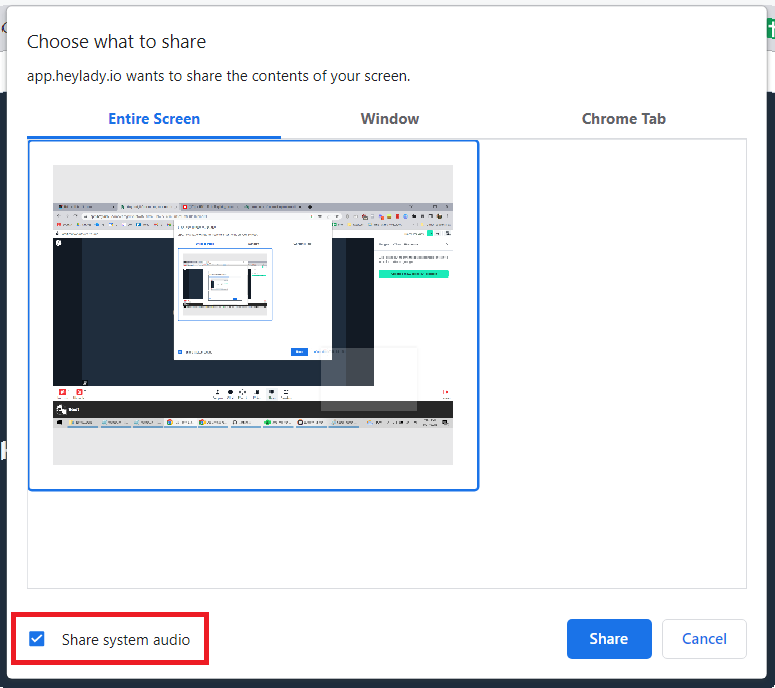Cancel the screen sharing dialog
This screenshot has height=688, width=775.
704,639
